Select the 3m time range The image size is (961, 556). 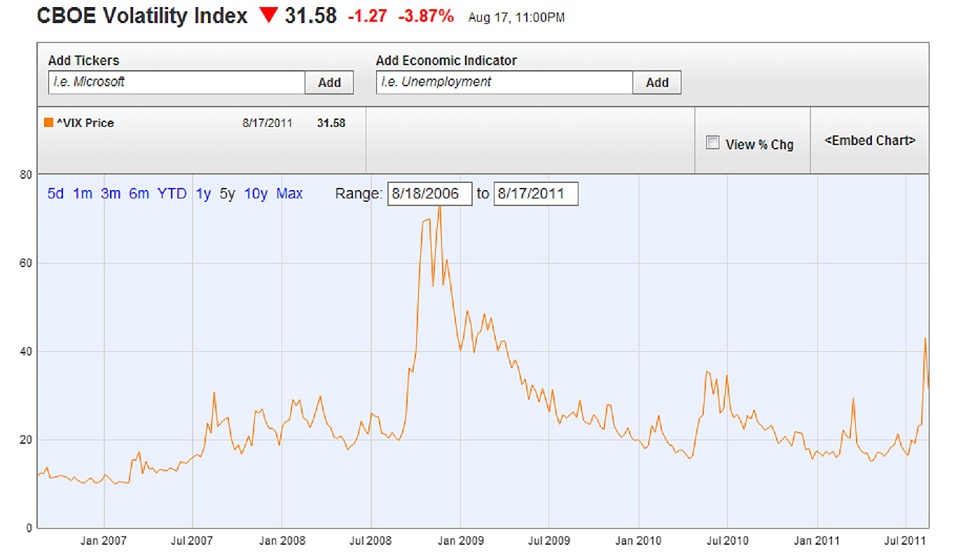click(x=110, y=194)
